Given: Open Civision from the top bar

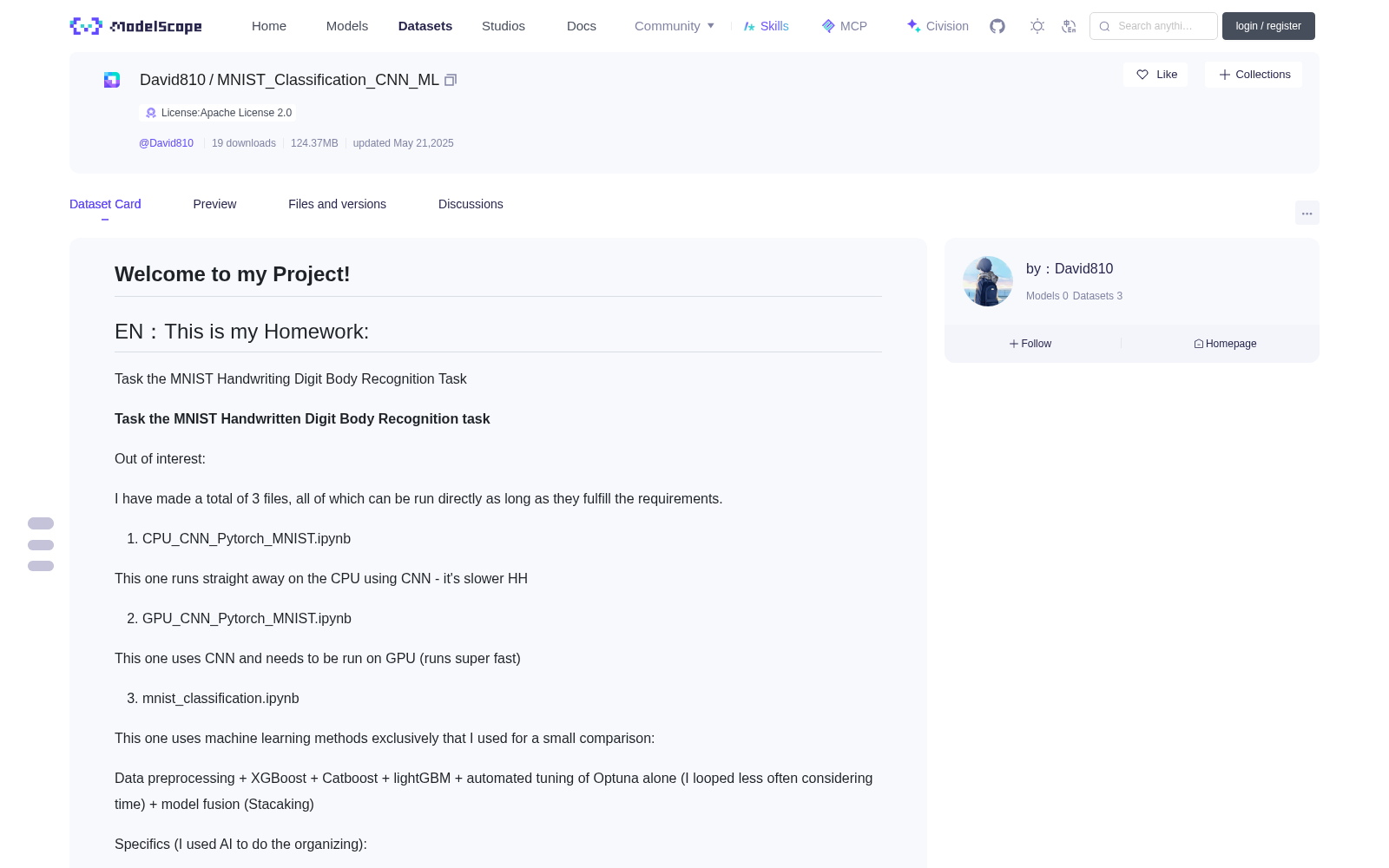Looking at the screenshot, I should (938, 26).
